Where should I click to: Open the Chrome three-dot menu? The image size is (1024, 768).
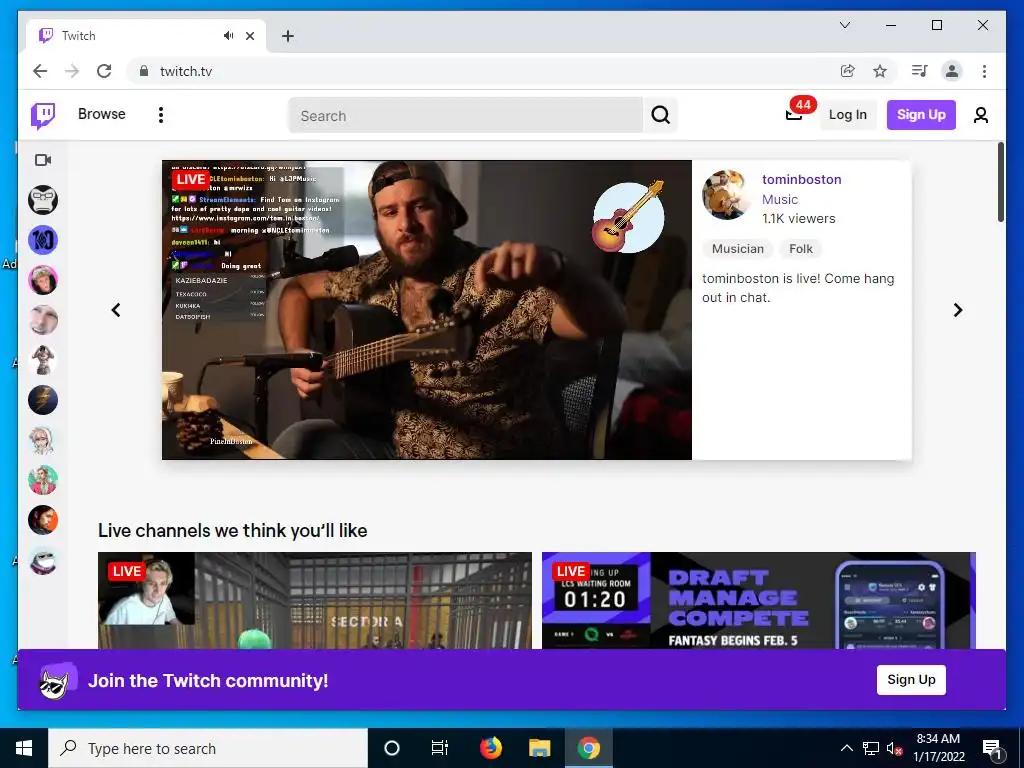tap(984, 71)
